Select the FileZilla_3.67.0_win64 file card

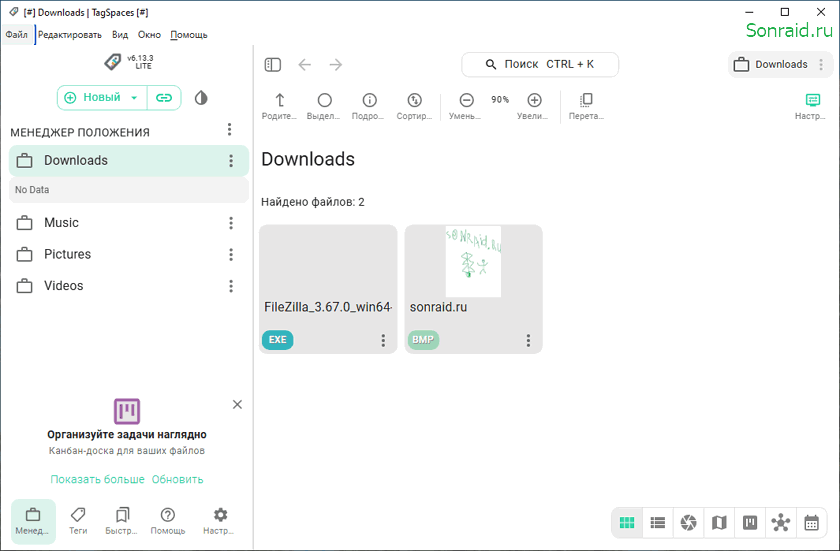(x=328, y=289)
